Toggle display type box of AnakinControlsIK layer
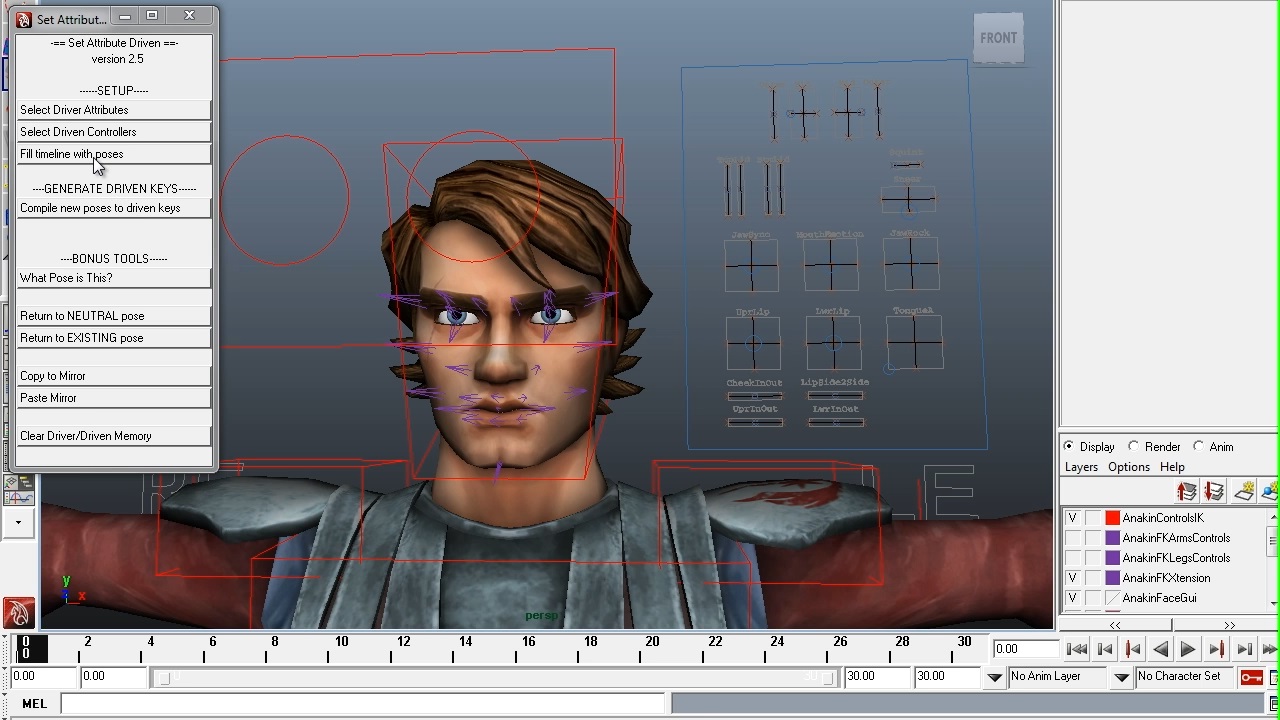The height and width of the screenshot is (720, 1280). 1093,518
